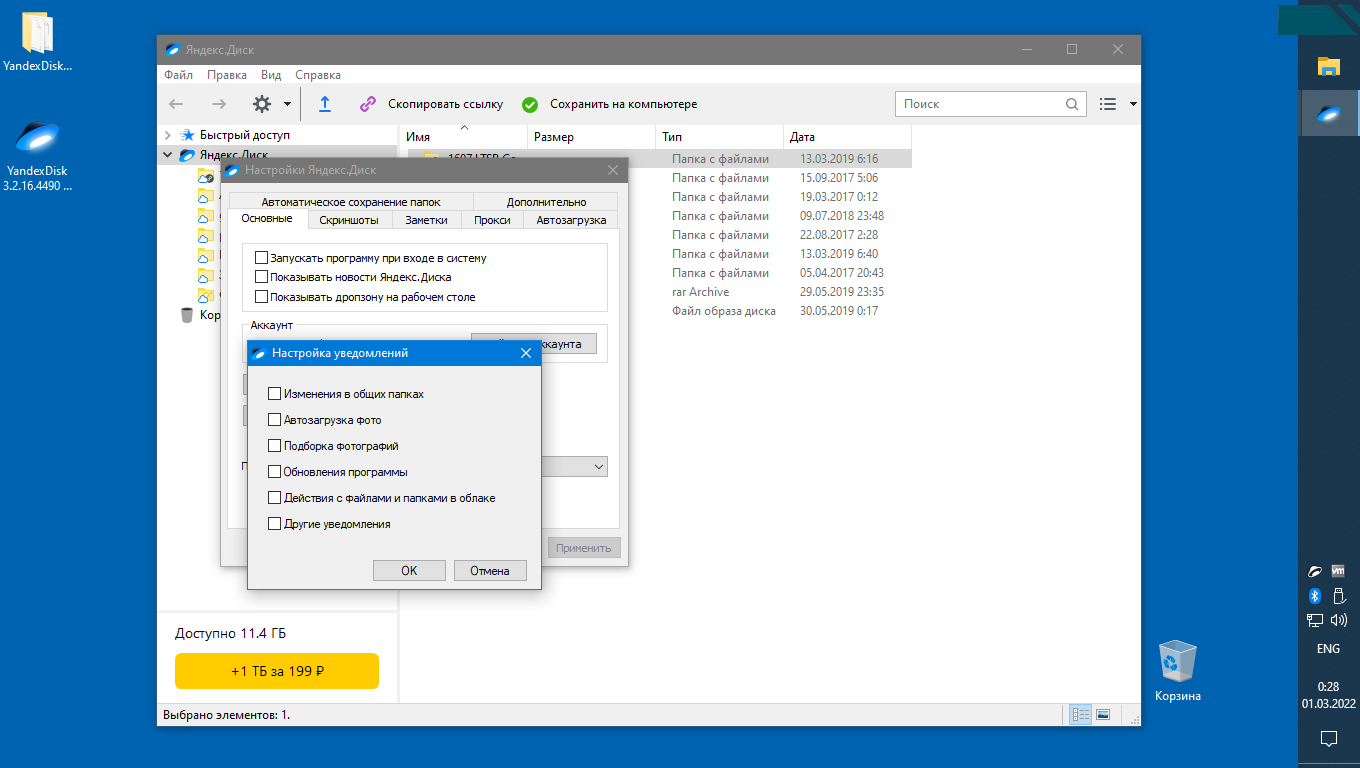Screen dimensions: 1360x768
Task: Click Применить in settings window
Action: (x=584, y=548)
